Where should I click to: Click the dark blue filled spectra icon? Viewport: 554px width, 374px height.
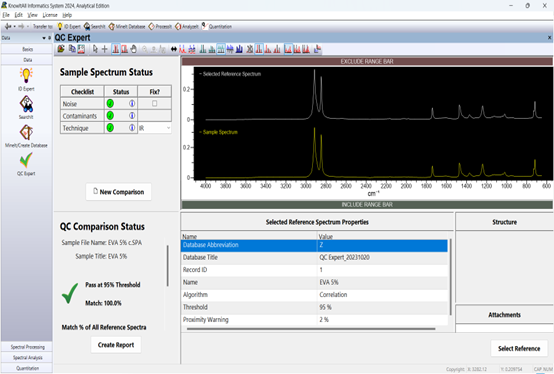239,49
